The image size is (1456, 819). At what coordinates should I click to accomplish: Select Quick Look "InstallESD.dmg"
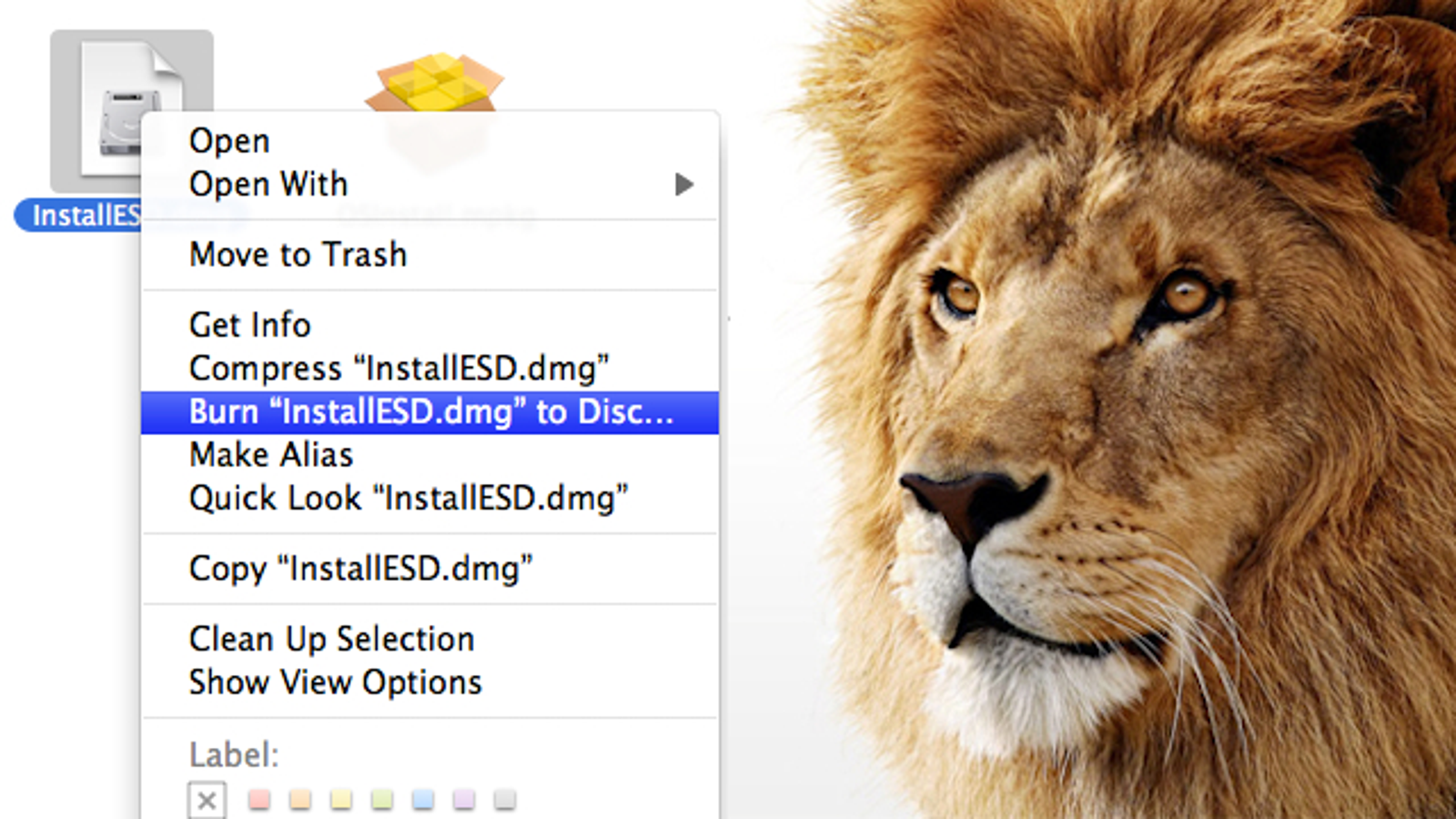(x=430, y=499)
